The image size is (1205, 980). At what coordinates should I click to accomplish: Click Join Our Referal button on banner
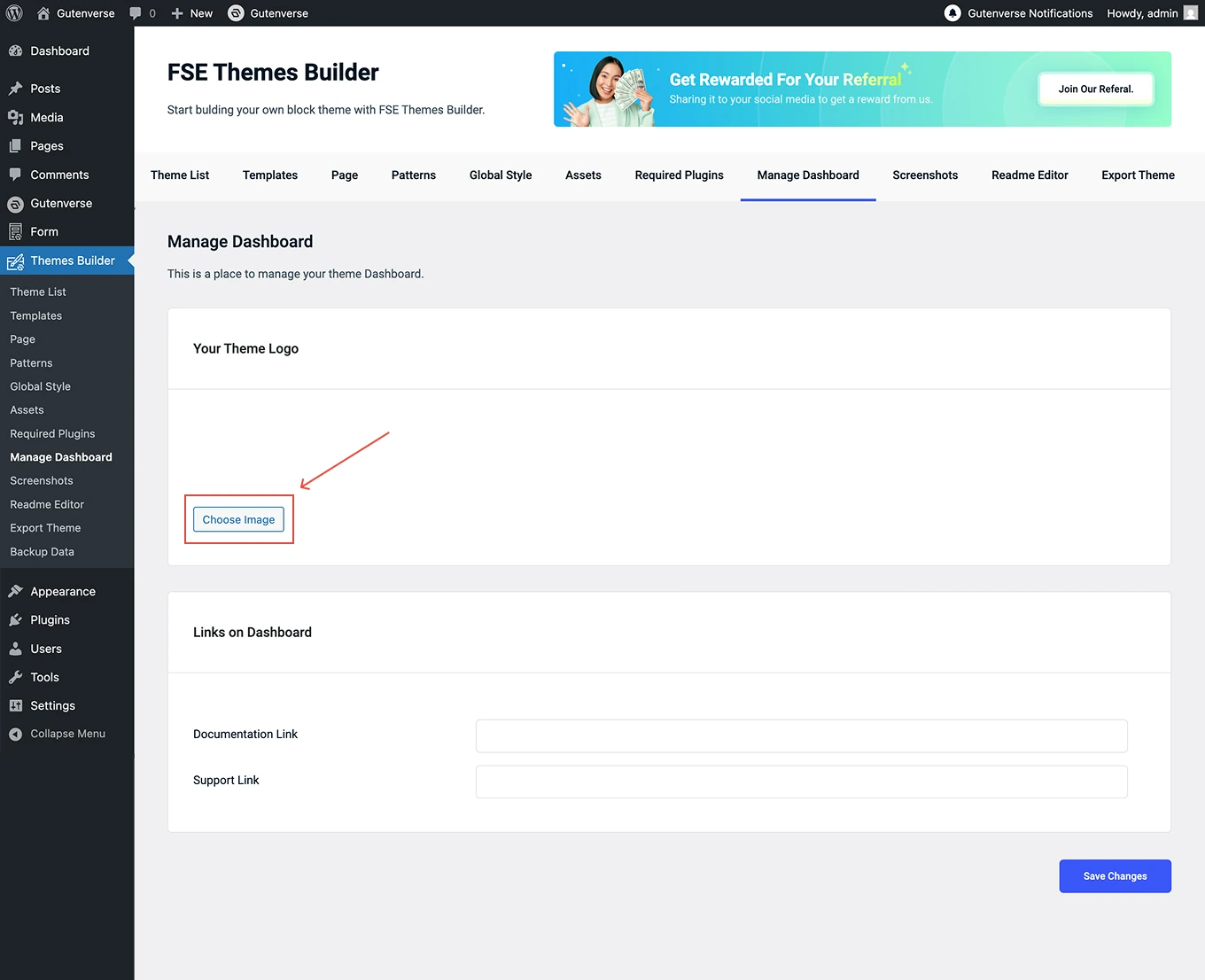(x=1095, y=89)
